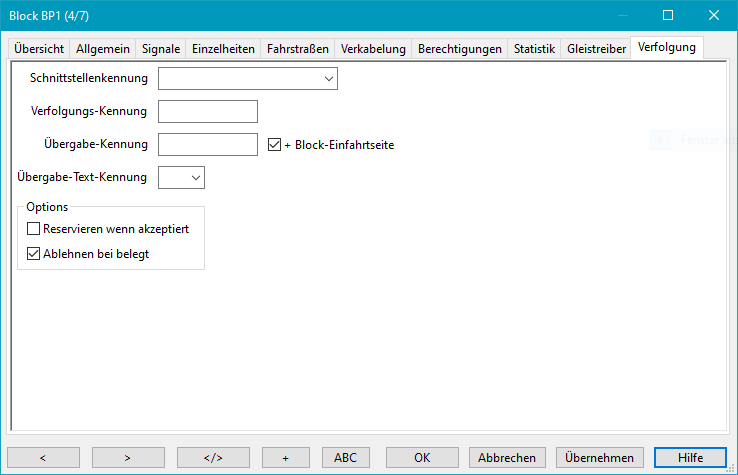
Task: Switch to the Übersicht tab
Action: tap(39, 48)
